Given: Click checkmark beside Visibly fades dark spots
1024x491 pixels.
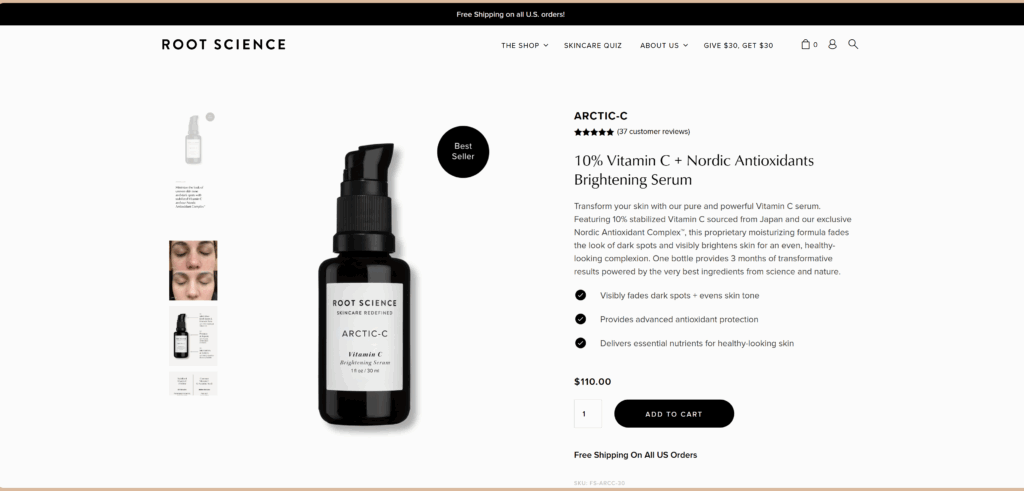Looking at the screenshot, I should click(581, 295).
